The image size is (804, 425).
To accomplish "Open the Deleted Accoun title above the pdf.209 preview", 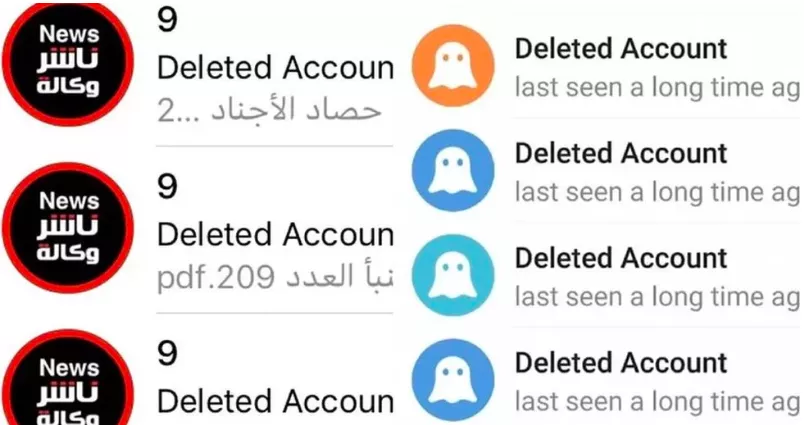I will [275, 234].
